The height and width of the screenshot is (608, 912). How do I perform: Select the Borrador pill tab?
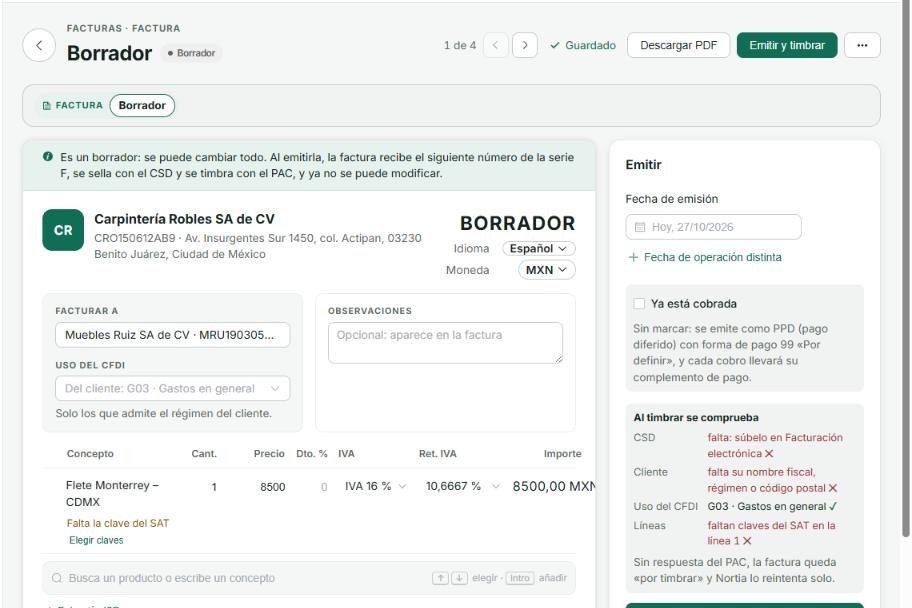point(142,105)
